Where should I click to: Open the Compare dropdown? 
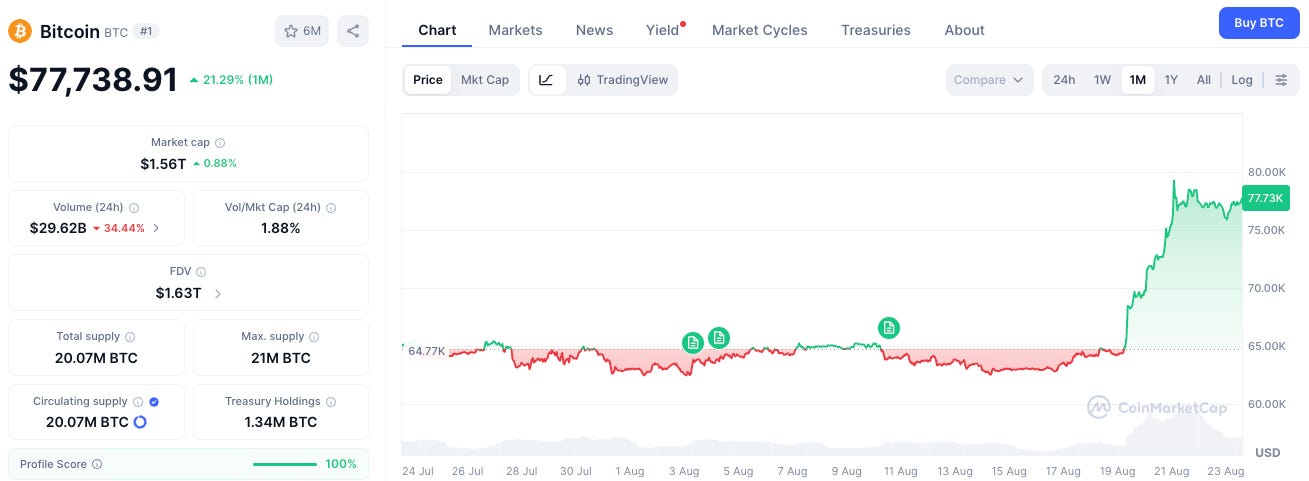(989, 80)
